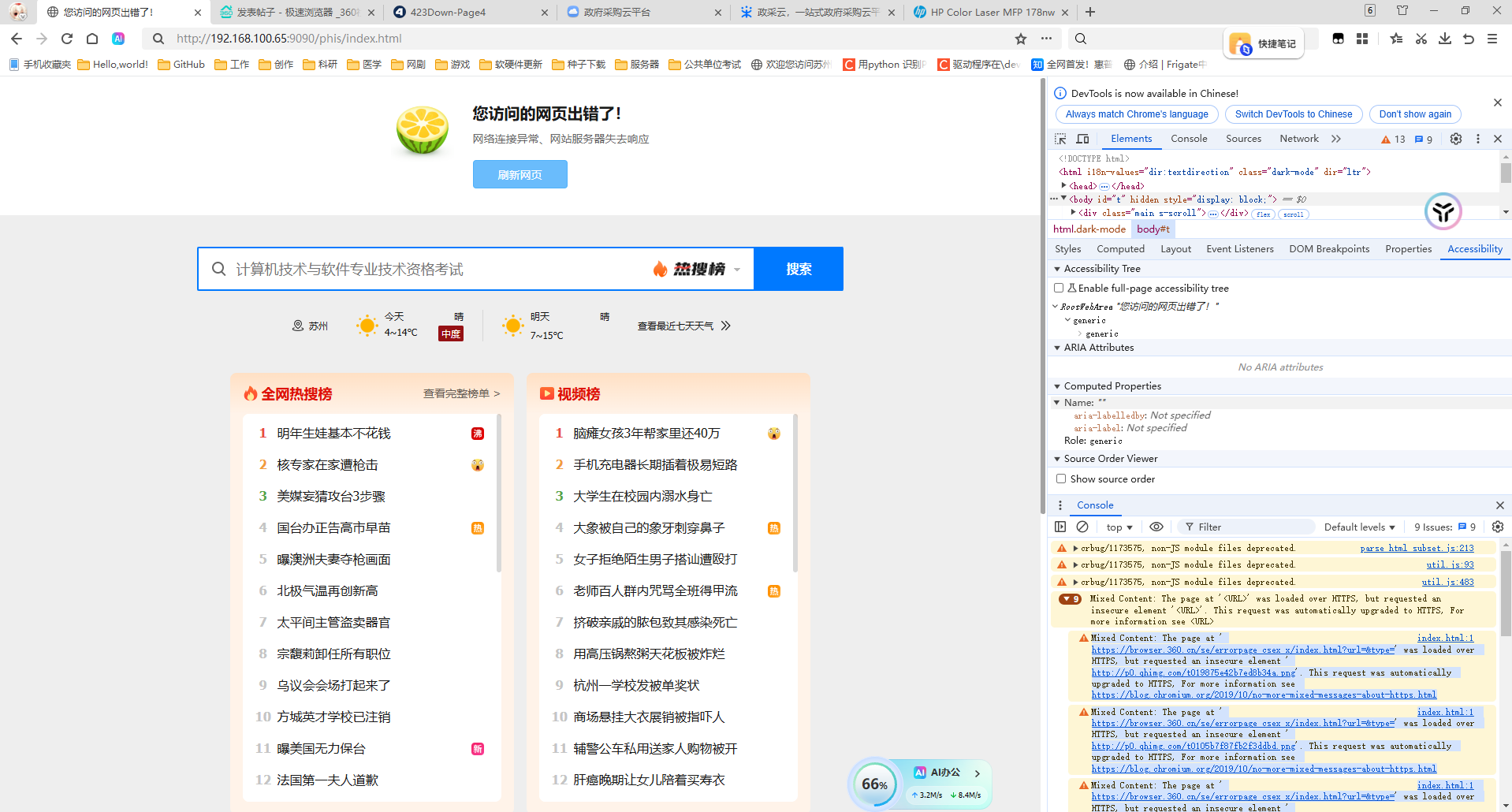The image size is (1512, 812).
Task: Click the 刷新网页 refresh button
Action: [x=520, y=174]
